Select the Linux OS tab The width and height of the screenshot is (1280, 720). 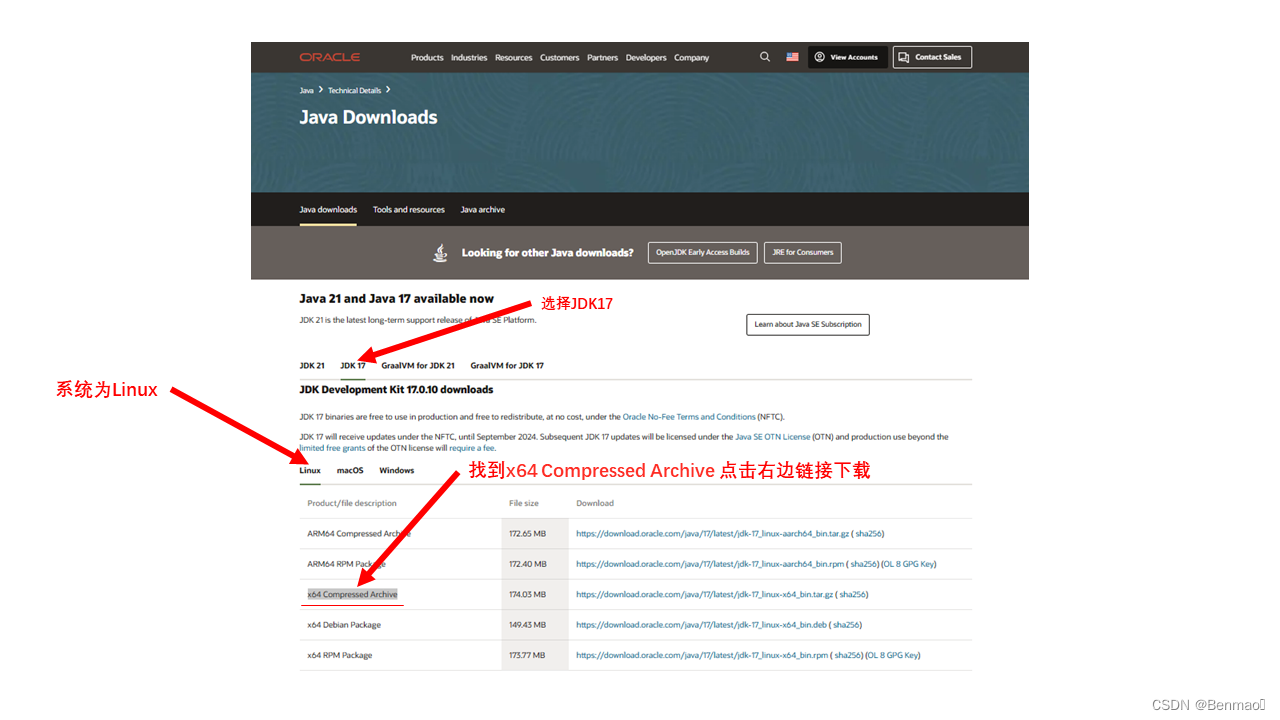(310, 471)
